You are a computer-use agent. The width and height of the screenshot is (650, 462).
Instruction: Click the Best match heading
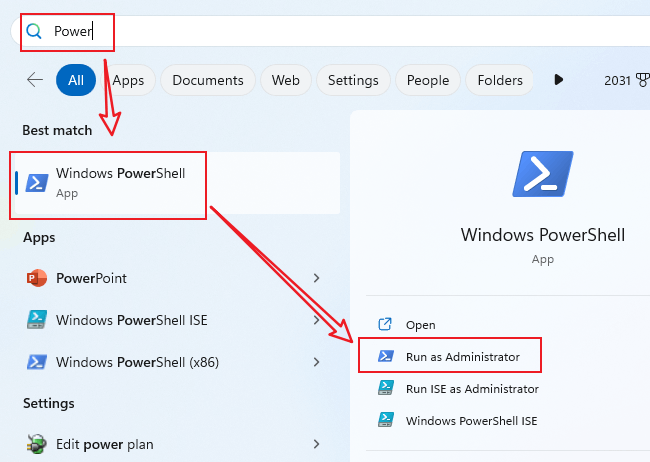(x=57, y=130)
